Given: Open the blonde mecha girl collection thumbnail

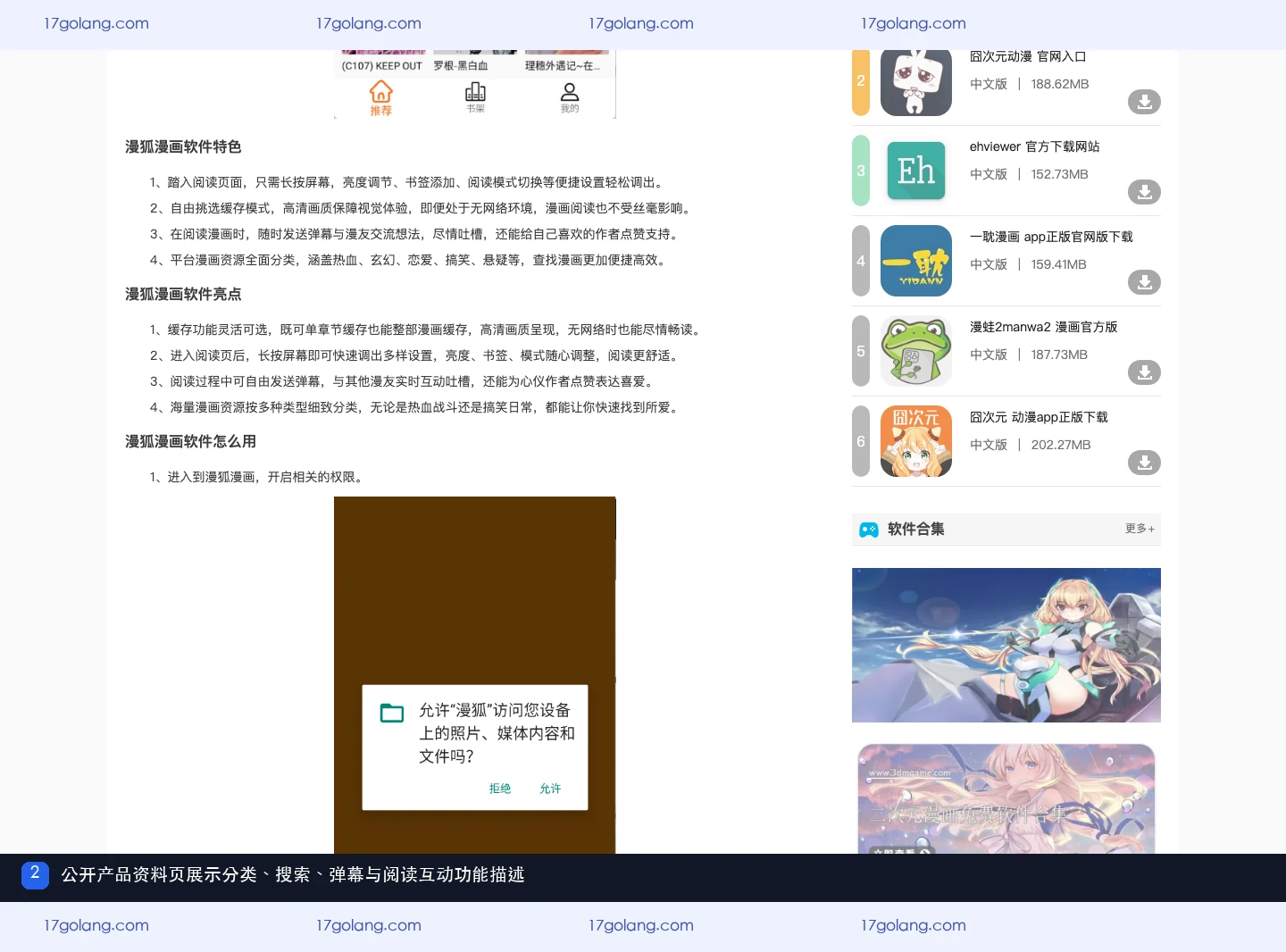Looking at the screenshot, I should tap(1006, 645).
